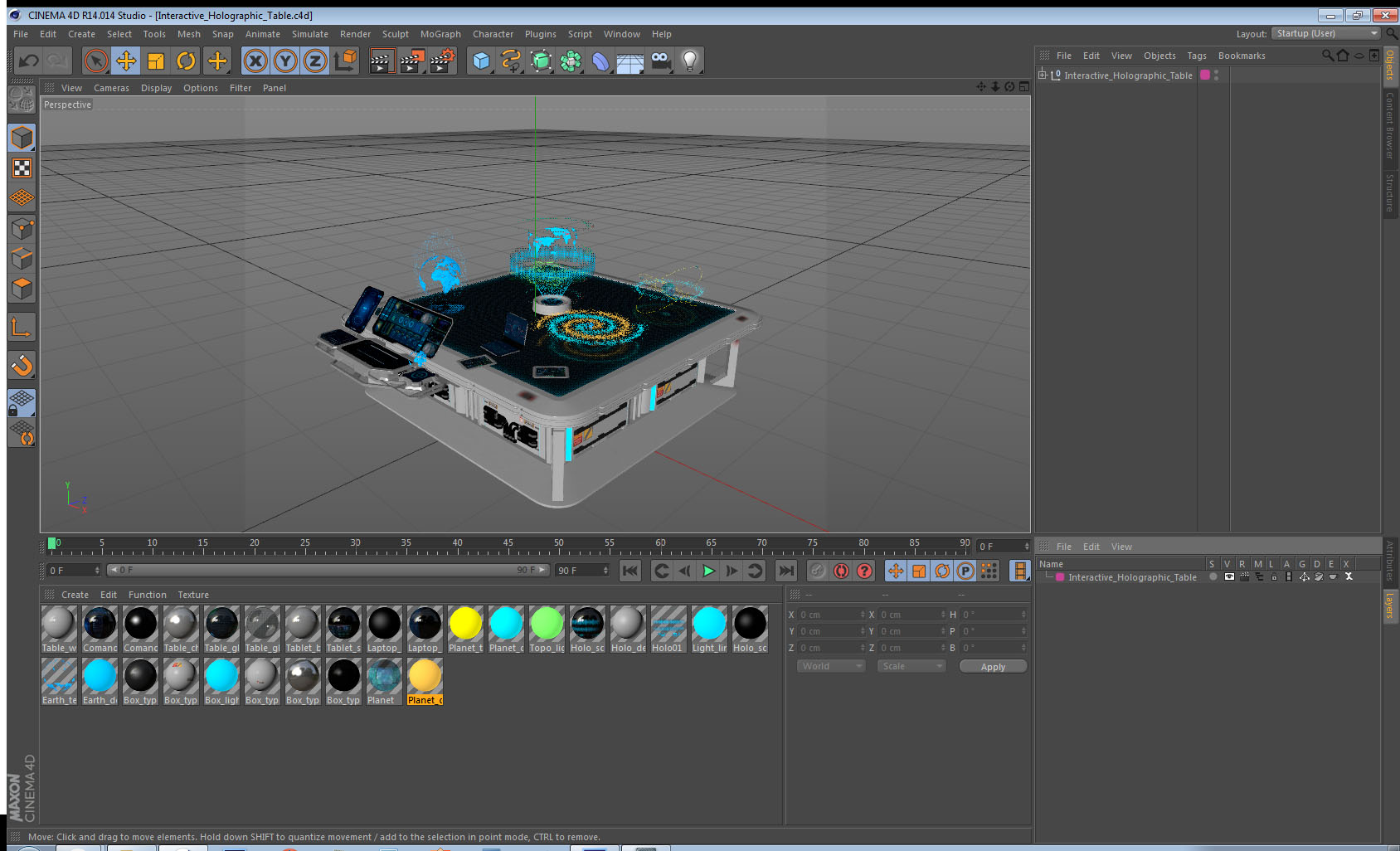Click the X position input field

pos(833,615)
